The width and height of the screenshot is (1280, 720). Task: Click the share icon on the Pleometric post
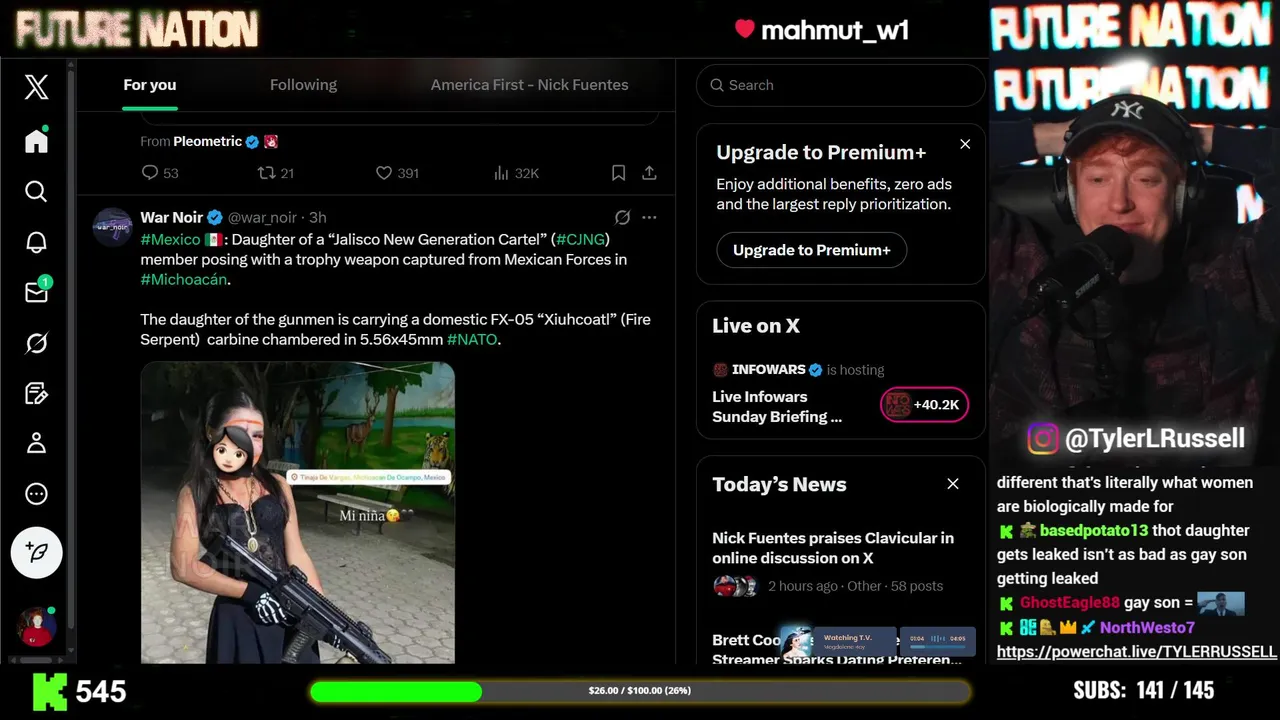[x=649, y=173]
